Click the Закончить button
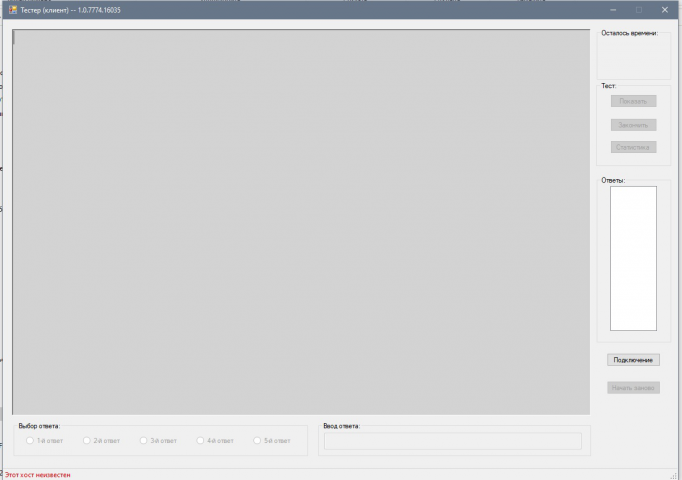Image resolution: width=682 pixels, height=480 pixels. pos(633,125)
